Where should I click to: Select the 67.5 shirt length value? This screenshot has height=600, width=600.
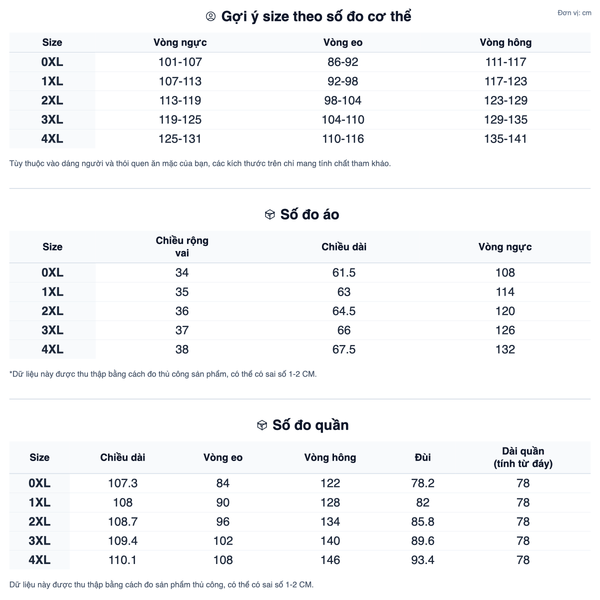(x=344, y=349)
